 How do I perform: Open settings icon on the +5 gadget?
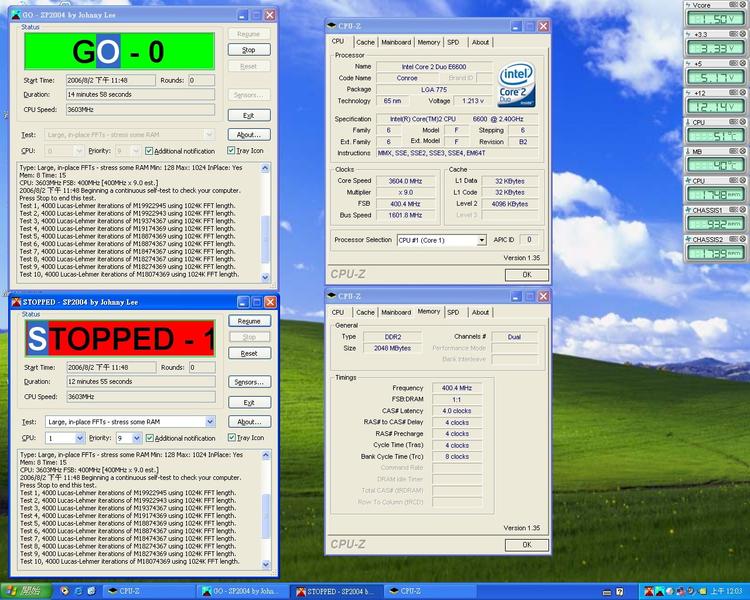pos(733,63)
